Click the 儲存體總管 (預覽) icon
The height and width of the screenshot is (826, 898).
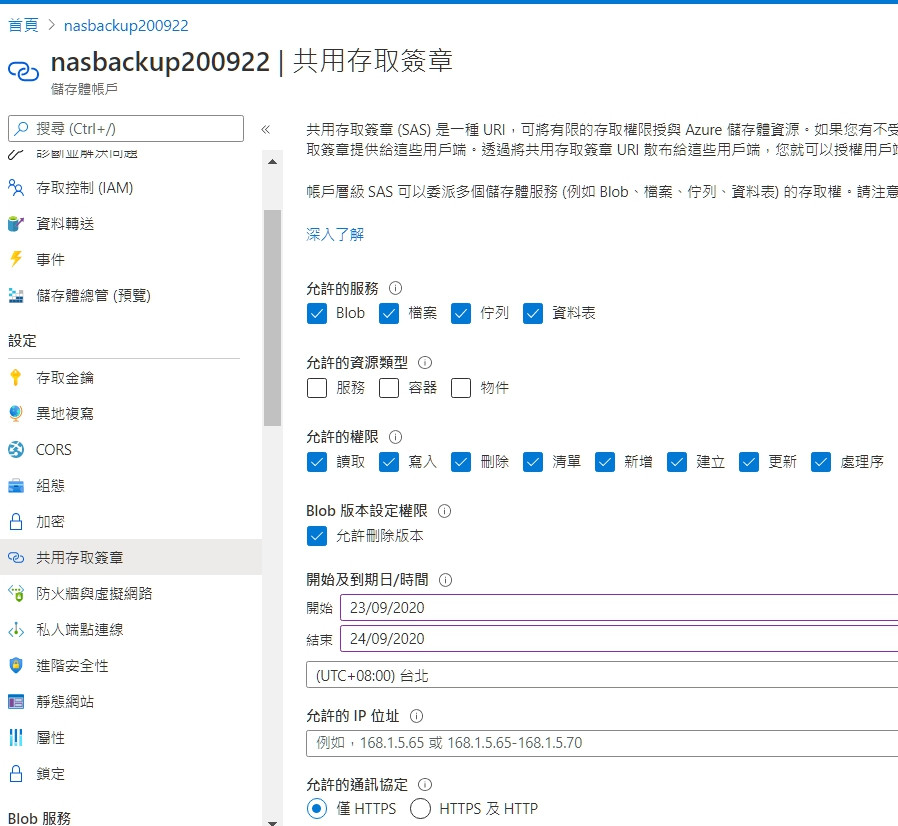click(16, 296)
